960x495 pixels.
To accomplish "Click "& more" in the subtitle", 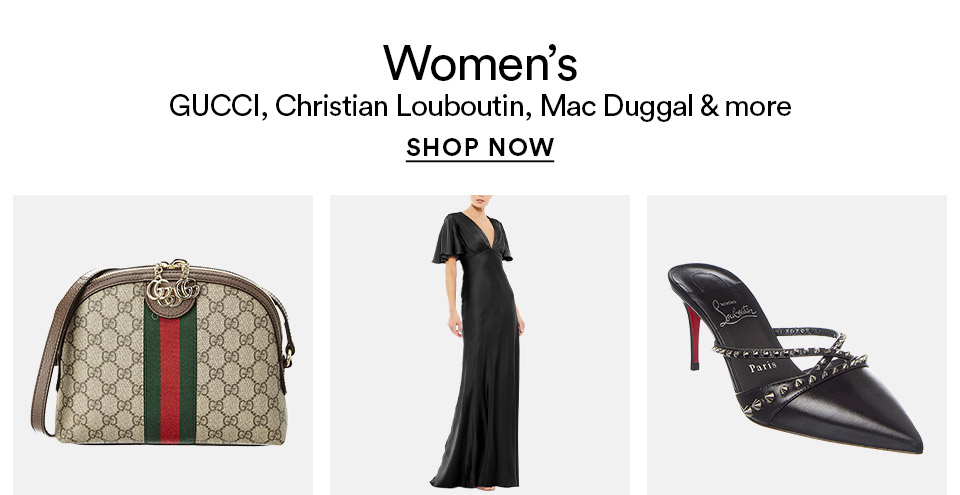I will pos(746,106).
